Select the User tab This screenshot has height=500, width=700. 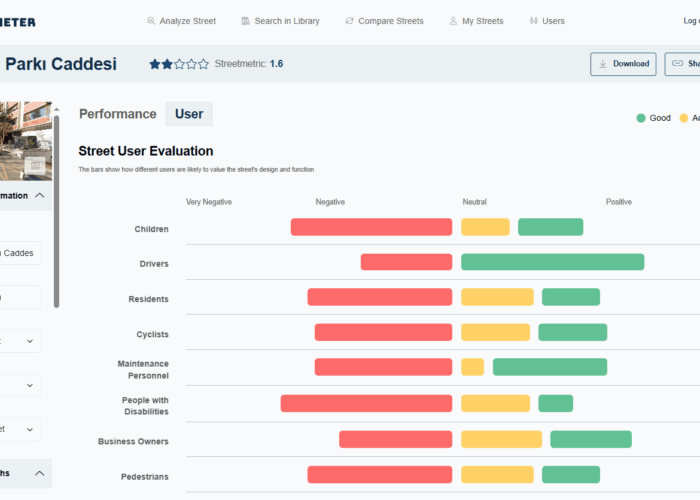coord(189,114)
